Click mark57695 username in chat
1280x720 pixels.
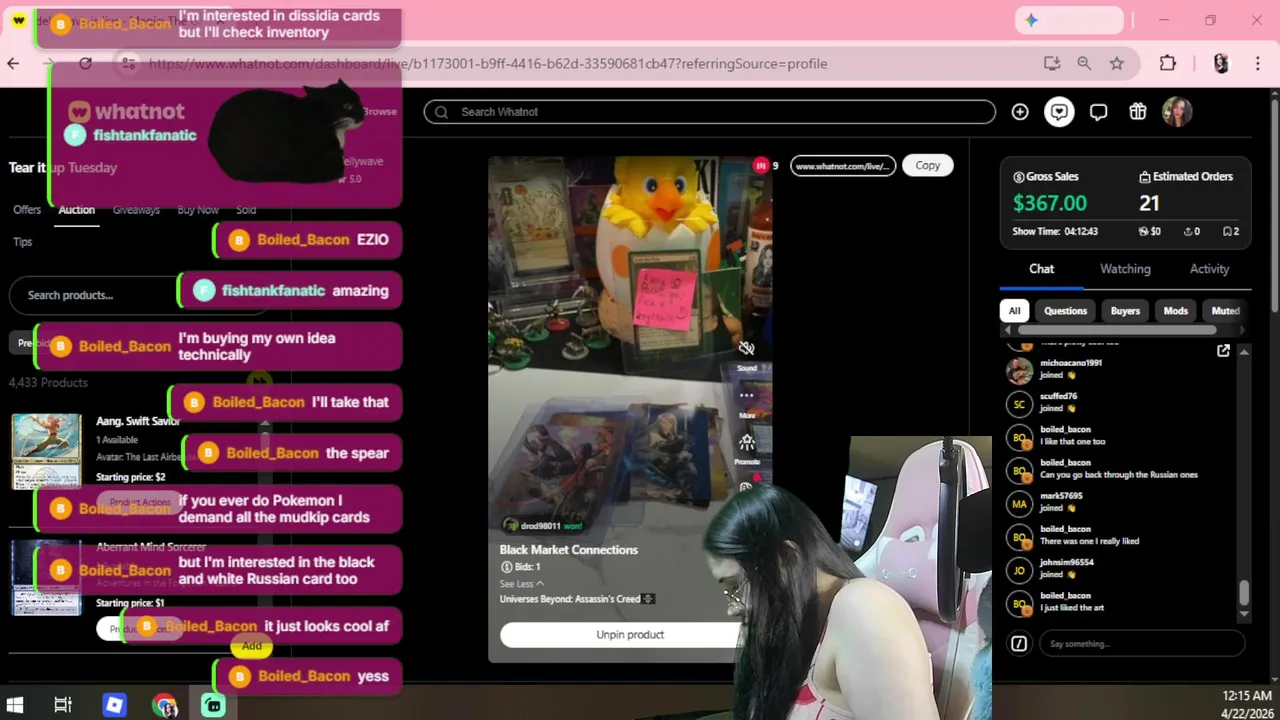pos(1061,496)
